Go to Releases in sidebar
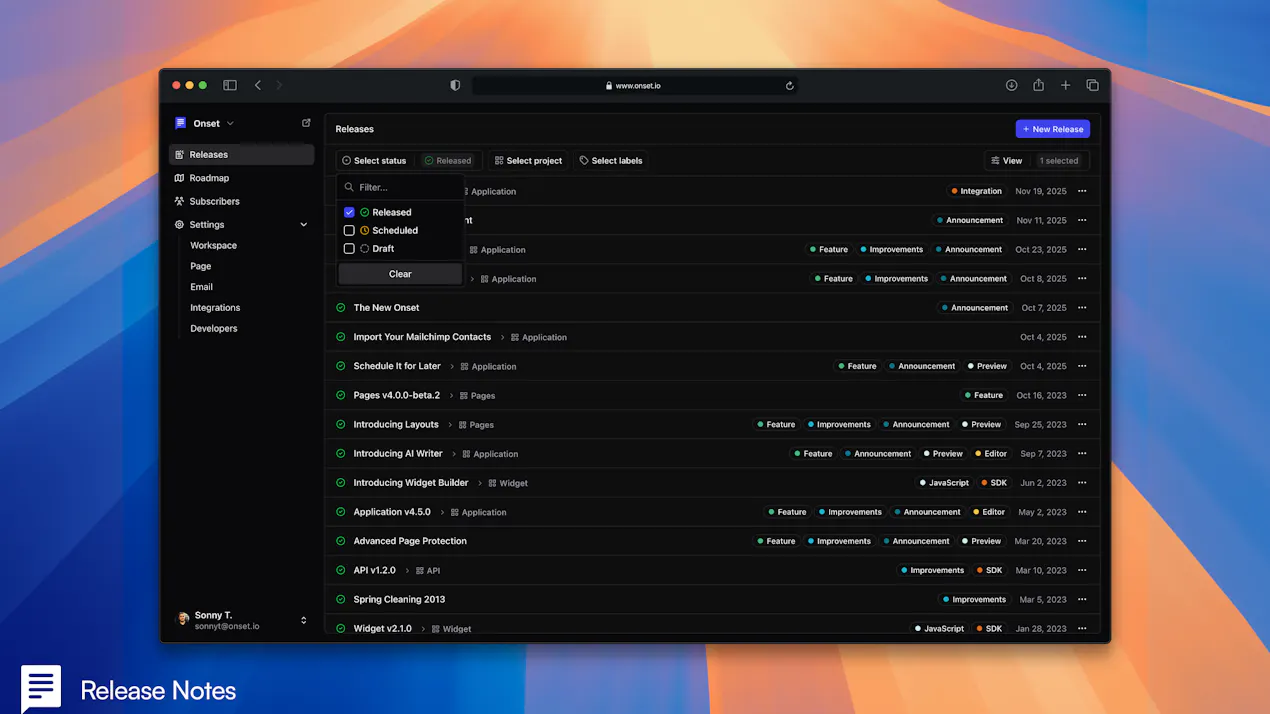The height and width of the screenshot is (714, 1270). click(x=241, y=155)
